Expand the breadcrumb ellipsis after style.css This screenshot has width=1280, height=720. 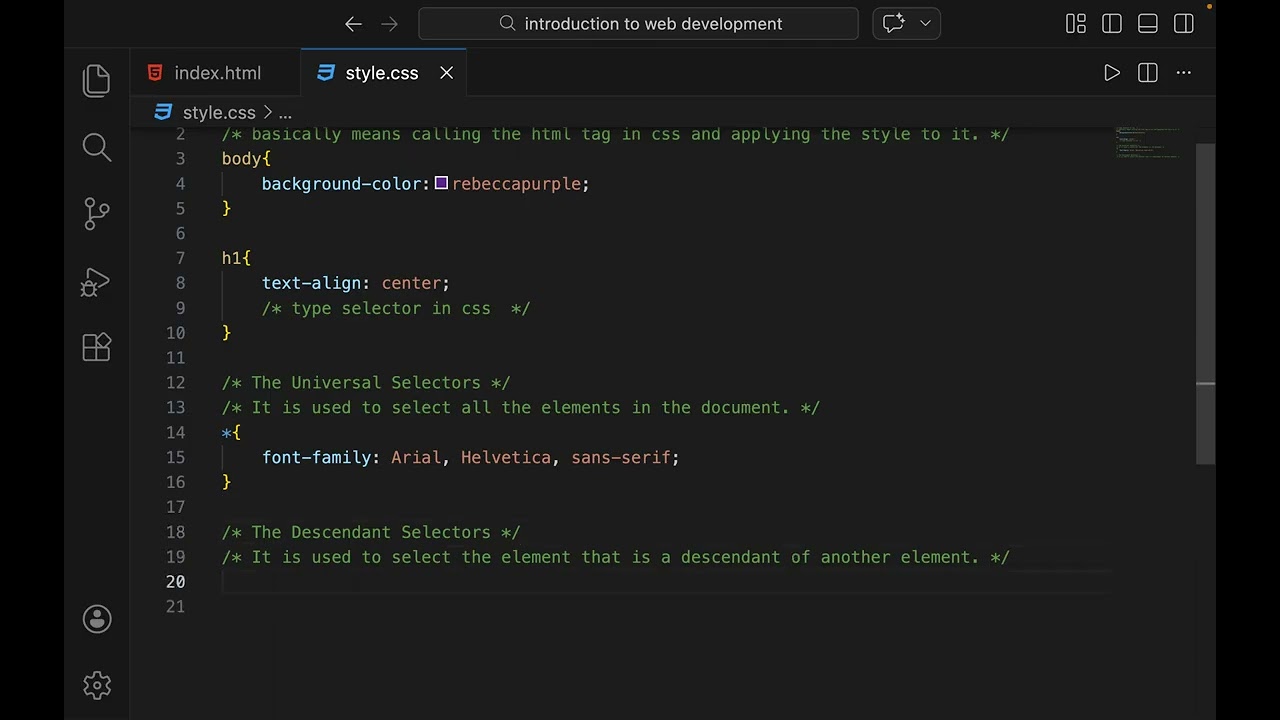click(285, 113)
